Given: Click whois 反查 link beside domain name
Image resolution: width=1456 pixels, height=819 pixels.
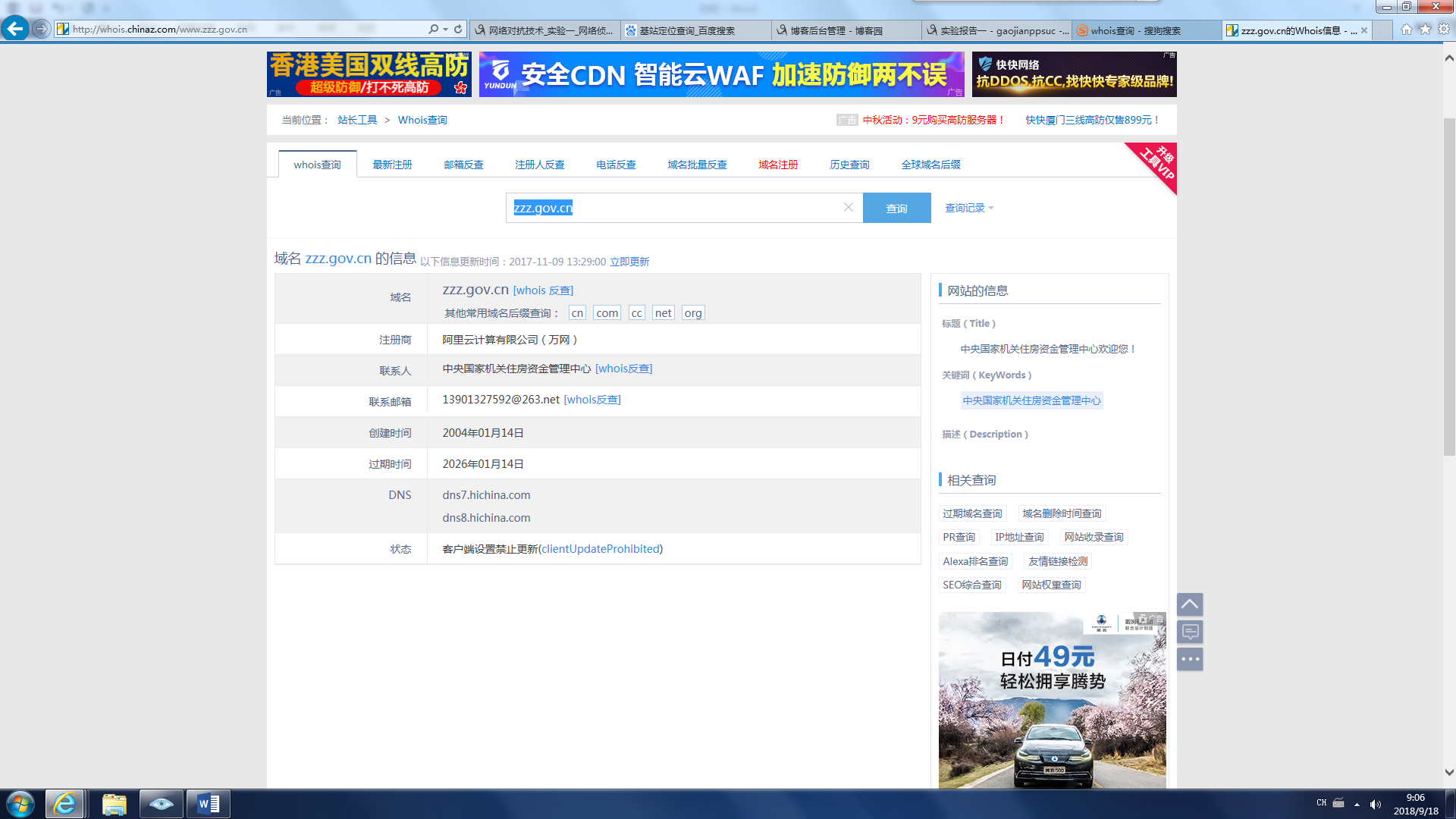Looking at the screenshot, I should tap(543, 290).
